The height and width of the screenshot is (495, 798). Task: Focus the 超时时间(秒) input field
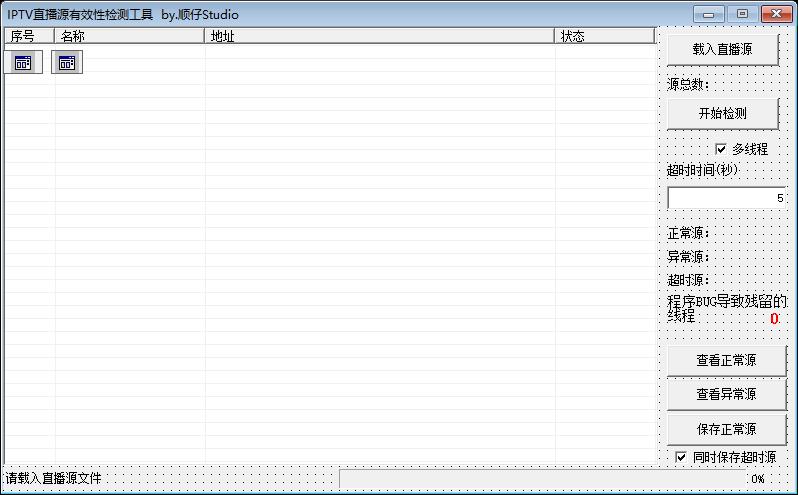coord(726,198)
